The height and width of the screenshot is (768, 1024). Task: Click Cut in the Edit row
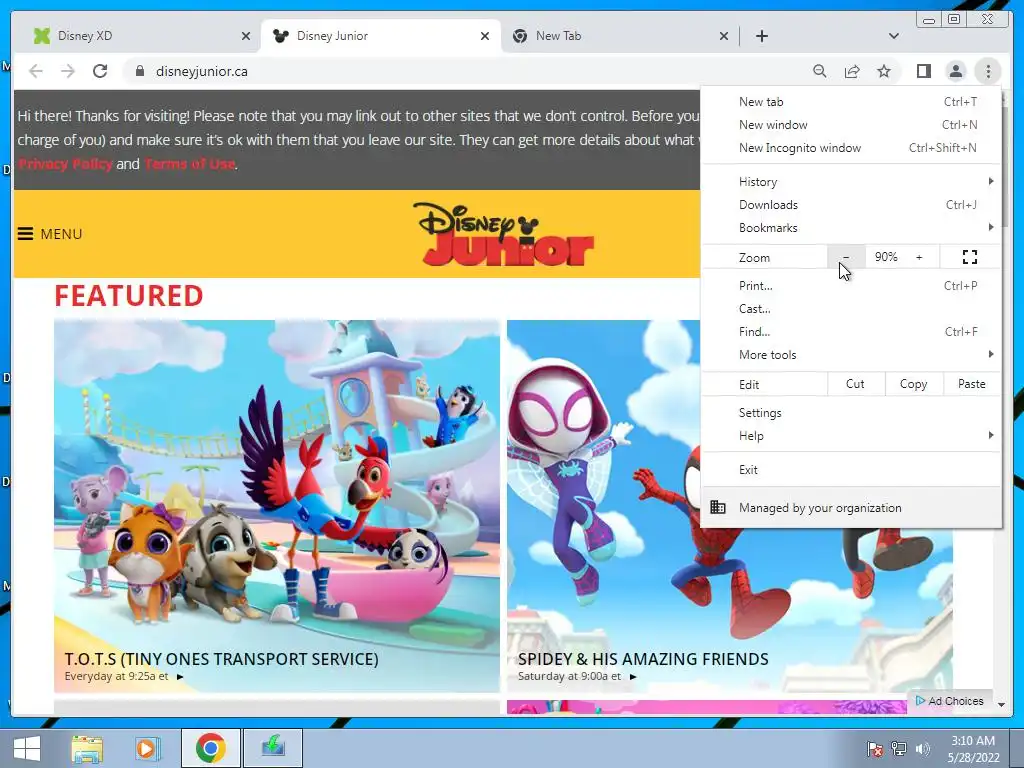pos(856,384)
